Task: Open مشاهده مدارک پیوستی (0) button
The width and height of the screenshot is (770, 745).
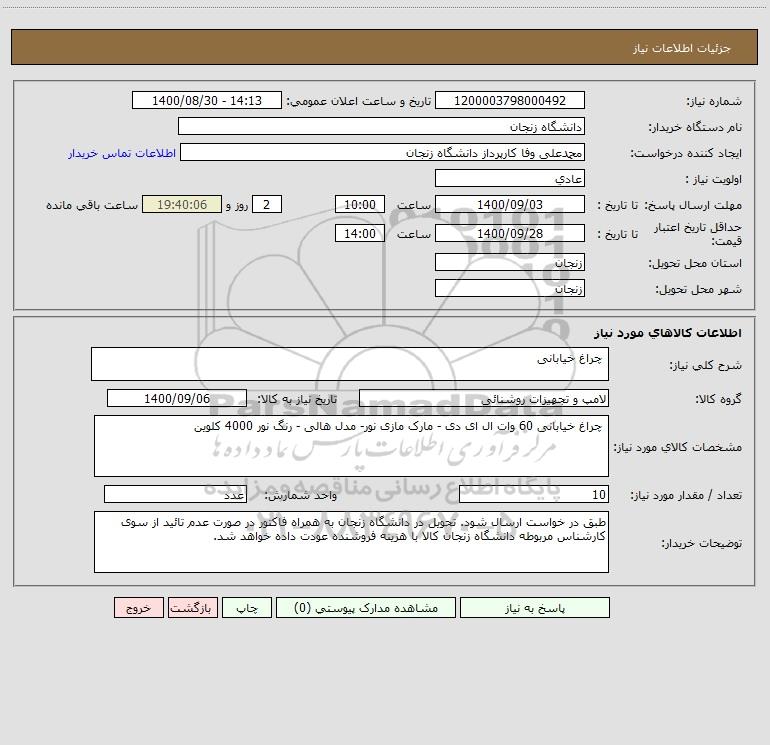Action: [x=366, y=607]
